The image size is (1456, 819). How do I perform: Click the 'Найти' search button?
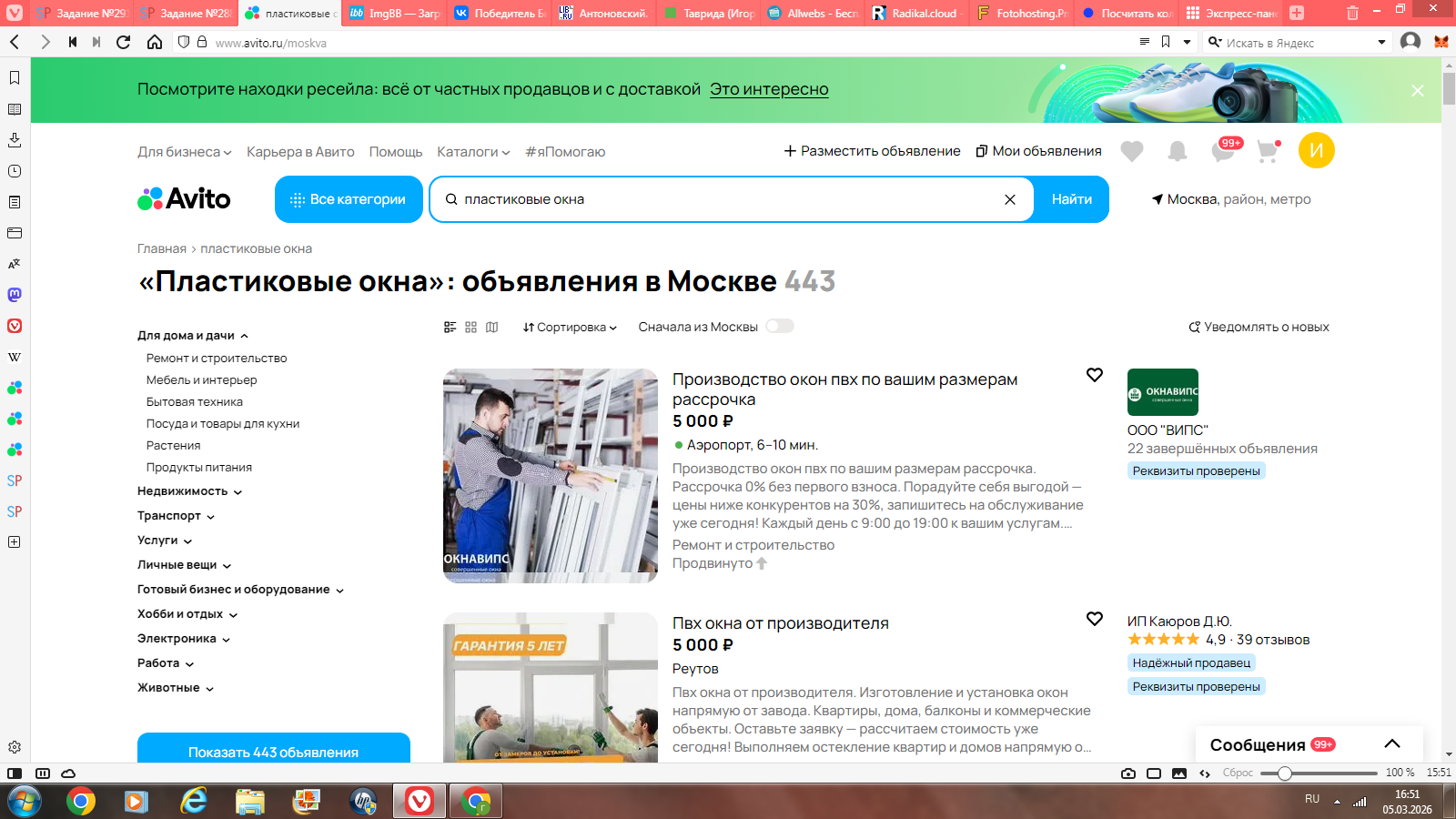(x=1072, y=199)
